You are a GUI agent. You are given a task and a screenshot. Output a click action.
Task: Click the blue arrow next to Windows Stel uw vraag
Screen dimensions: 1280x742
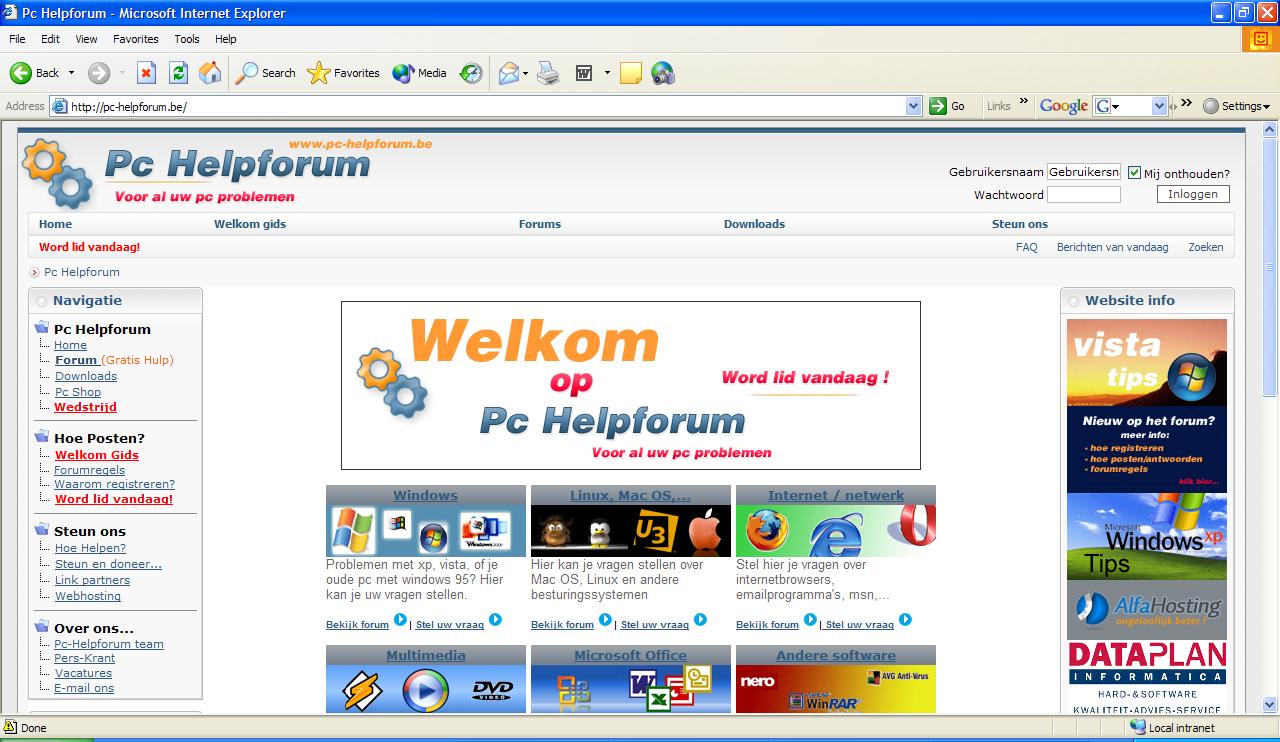coord(495,620)
